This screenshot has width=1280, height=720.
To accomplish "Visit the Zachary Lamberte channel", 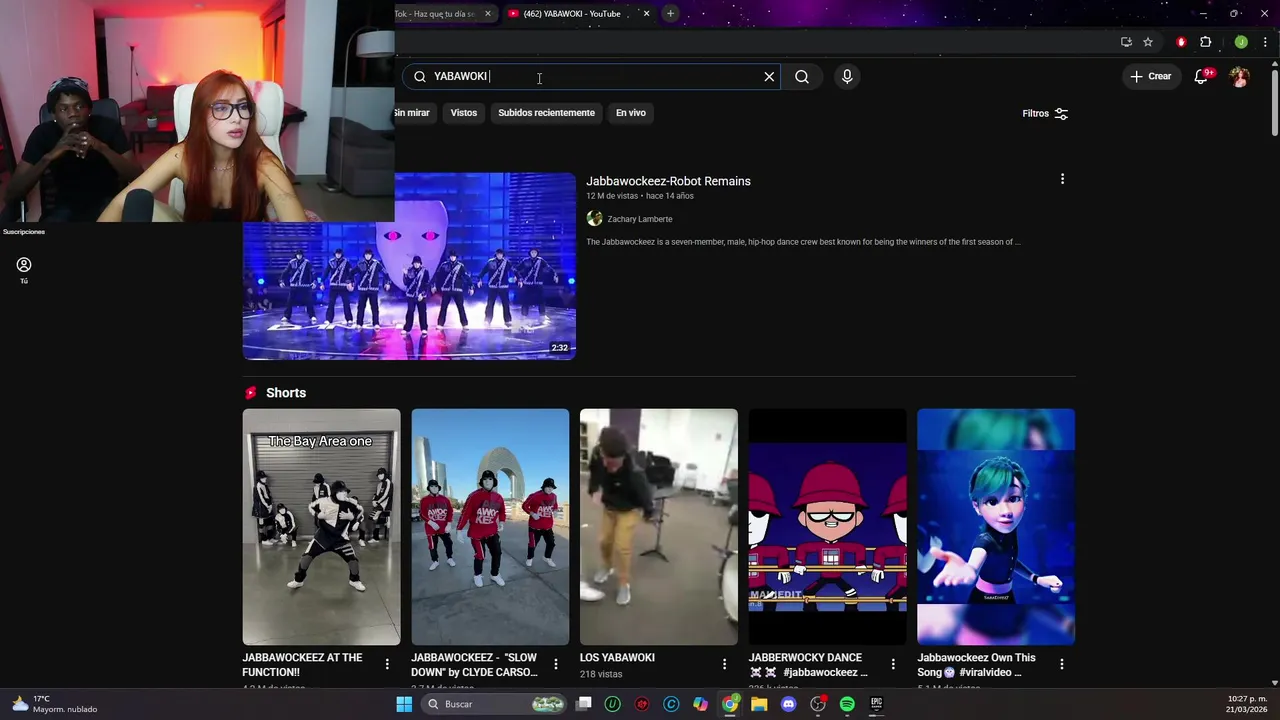I will point(640,219).
